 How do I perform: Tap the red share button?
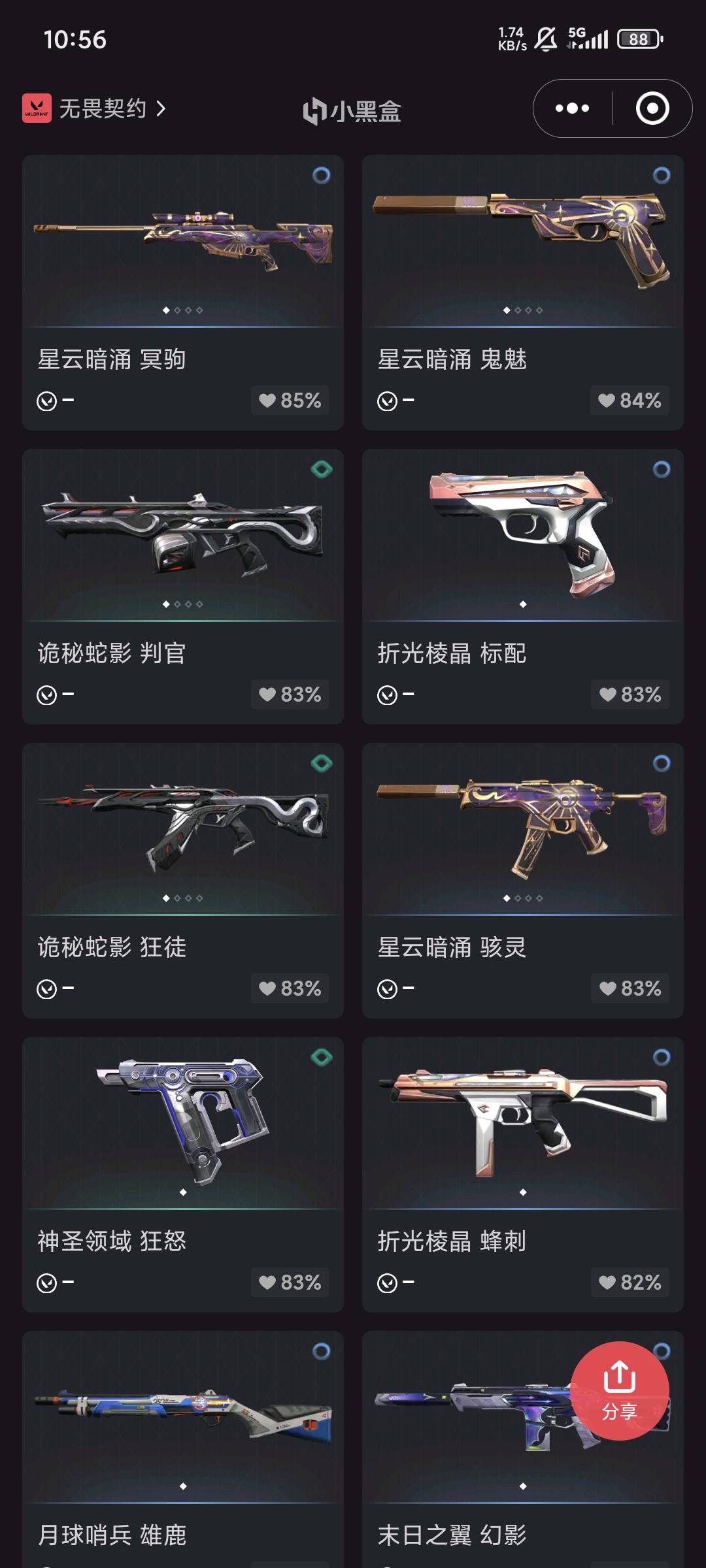pyautogui.click(x=620, y=1390)
